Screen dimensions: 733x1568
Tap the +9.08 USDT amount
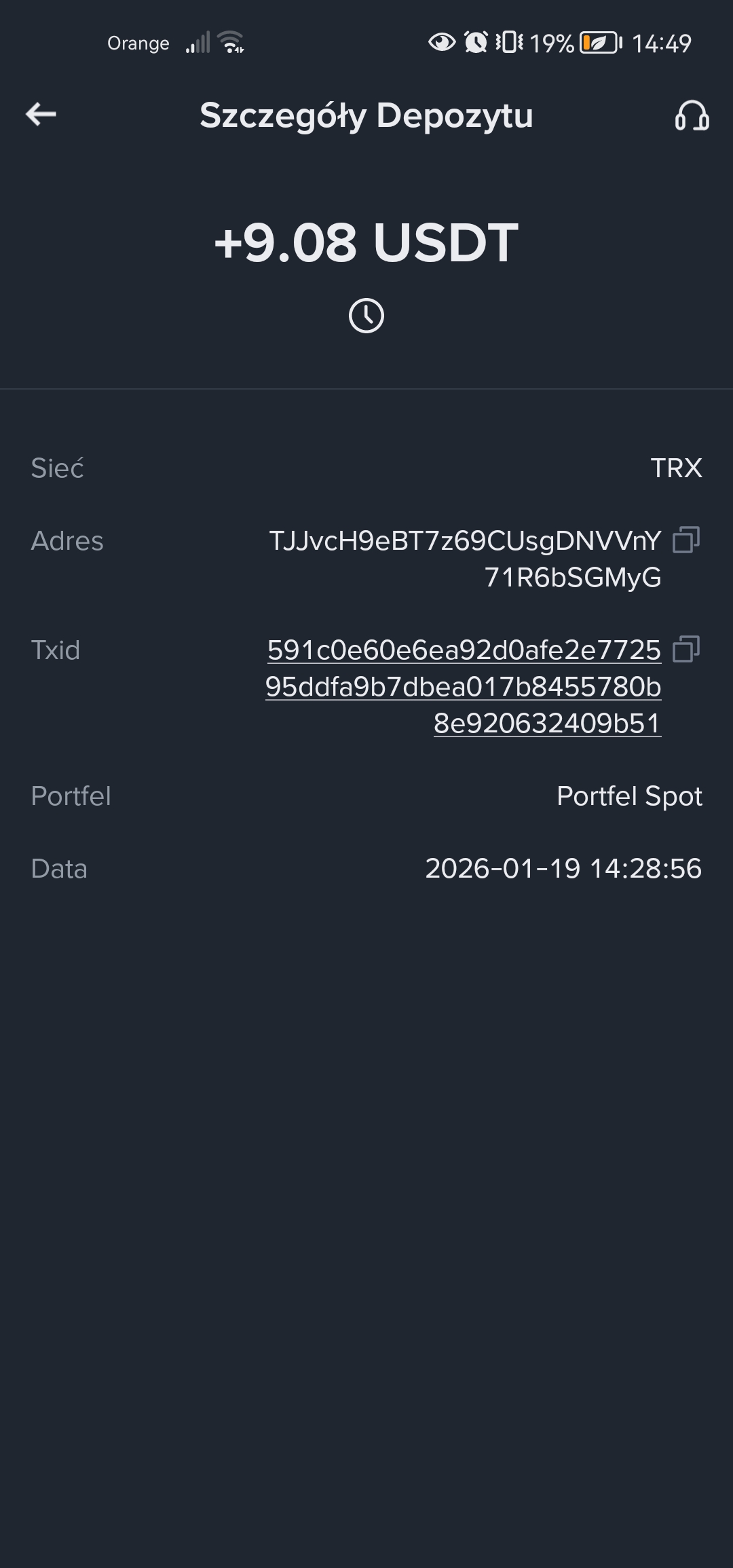click(x=366, y=242)
